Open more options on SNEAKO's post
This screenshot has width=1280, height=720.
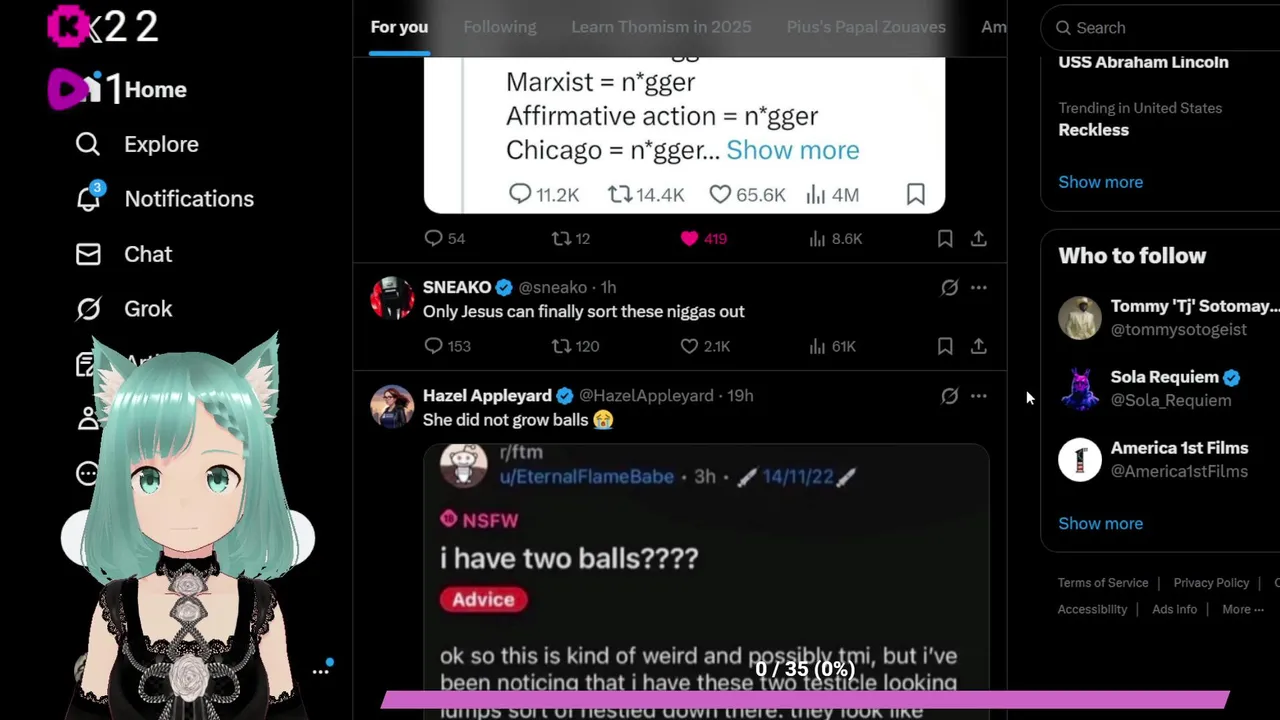tap(979, 287)
